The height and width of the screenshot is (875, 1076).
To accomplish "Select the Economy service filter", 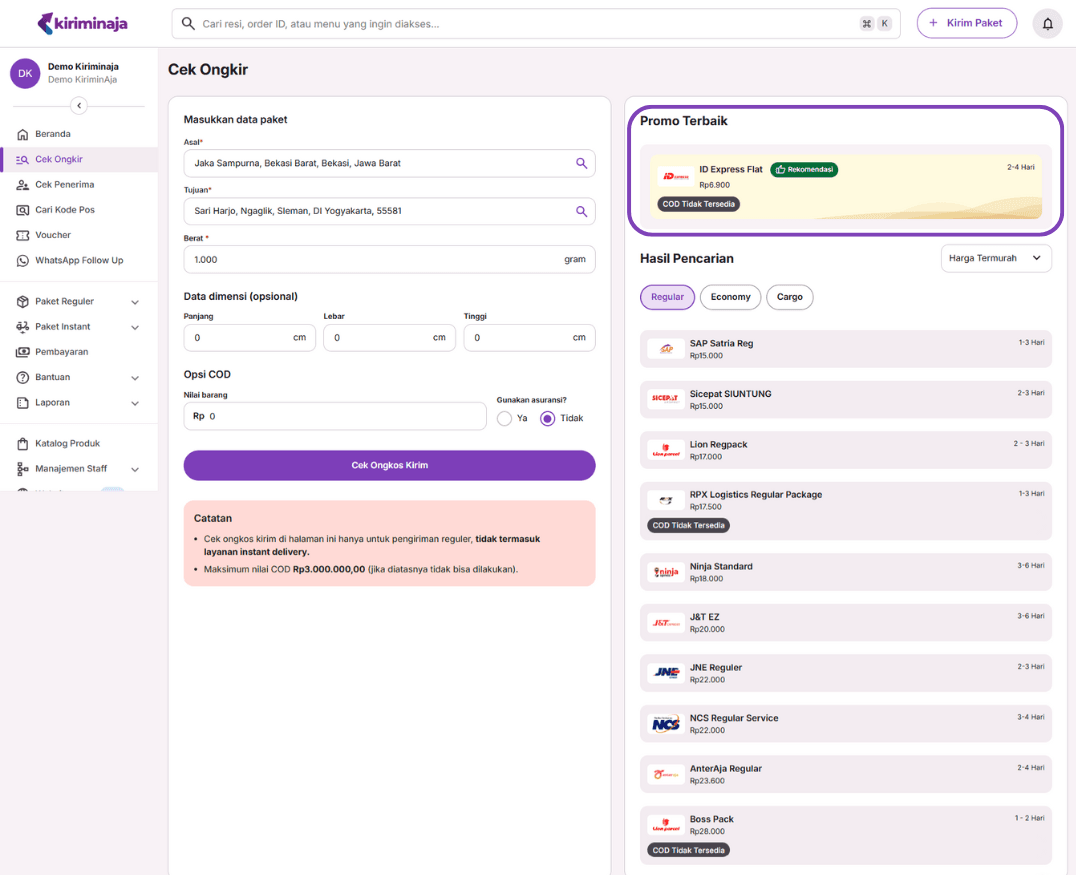I will [x=730, y=297].
